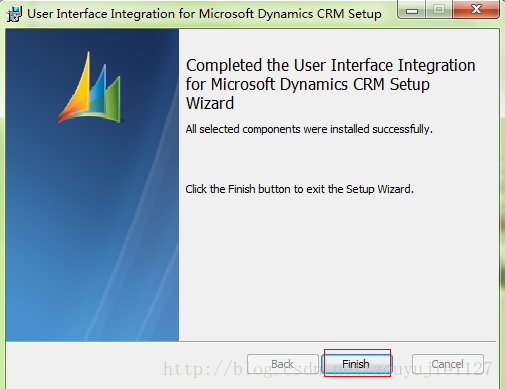505x389 pixels.
Task: Click the 'Completed the User Interface Integration' heading
Action: click(330, 65)
